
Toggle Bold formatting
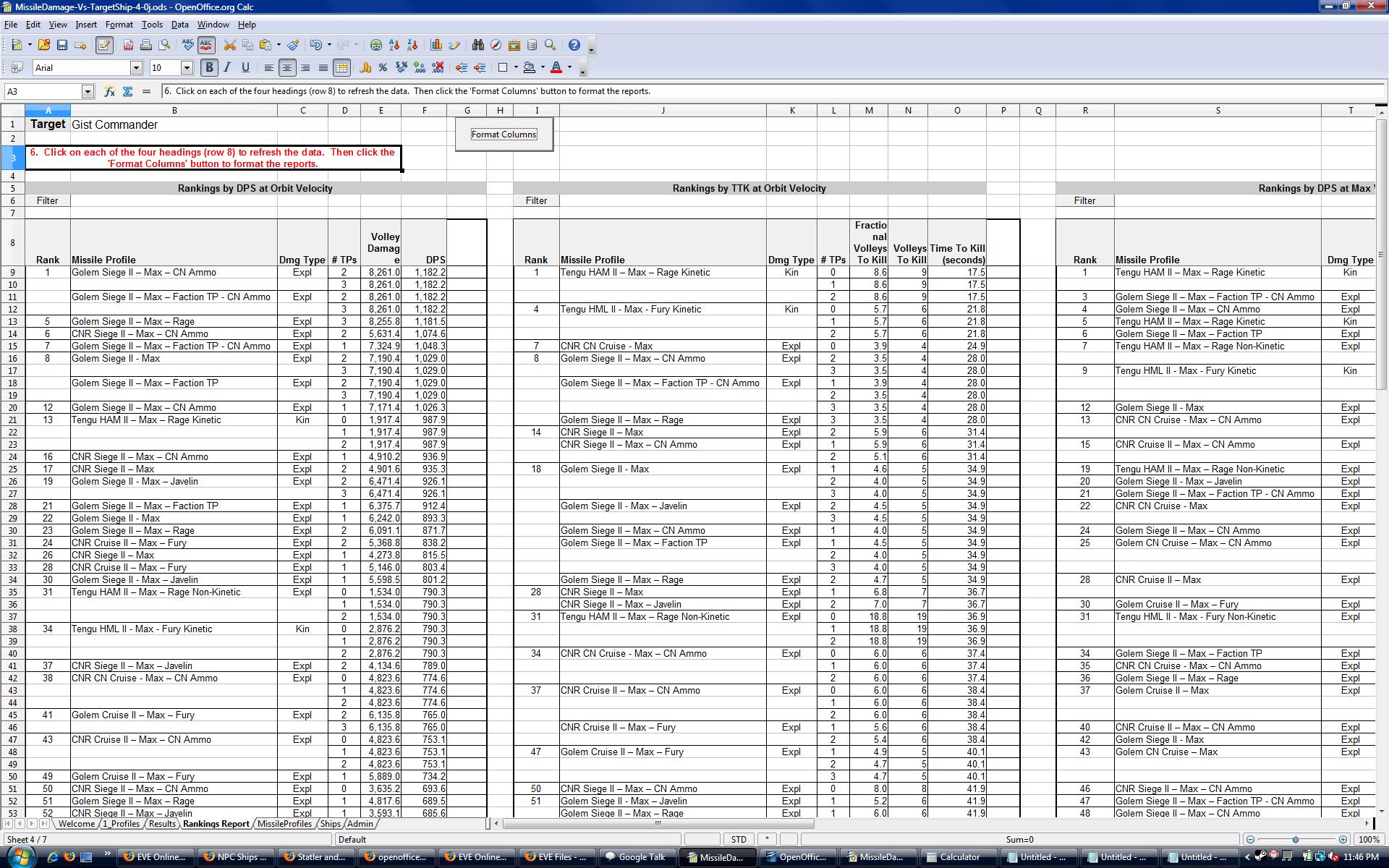(209, 67)
